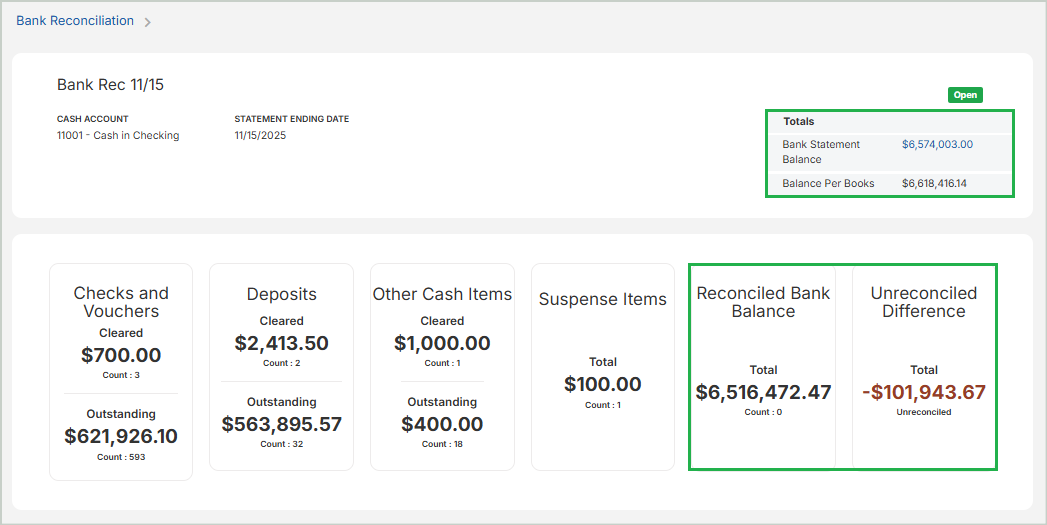Click the Bank Reconciliation breadcrumb link
The image size is (1047, 525).
pos(75,21)
